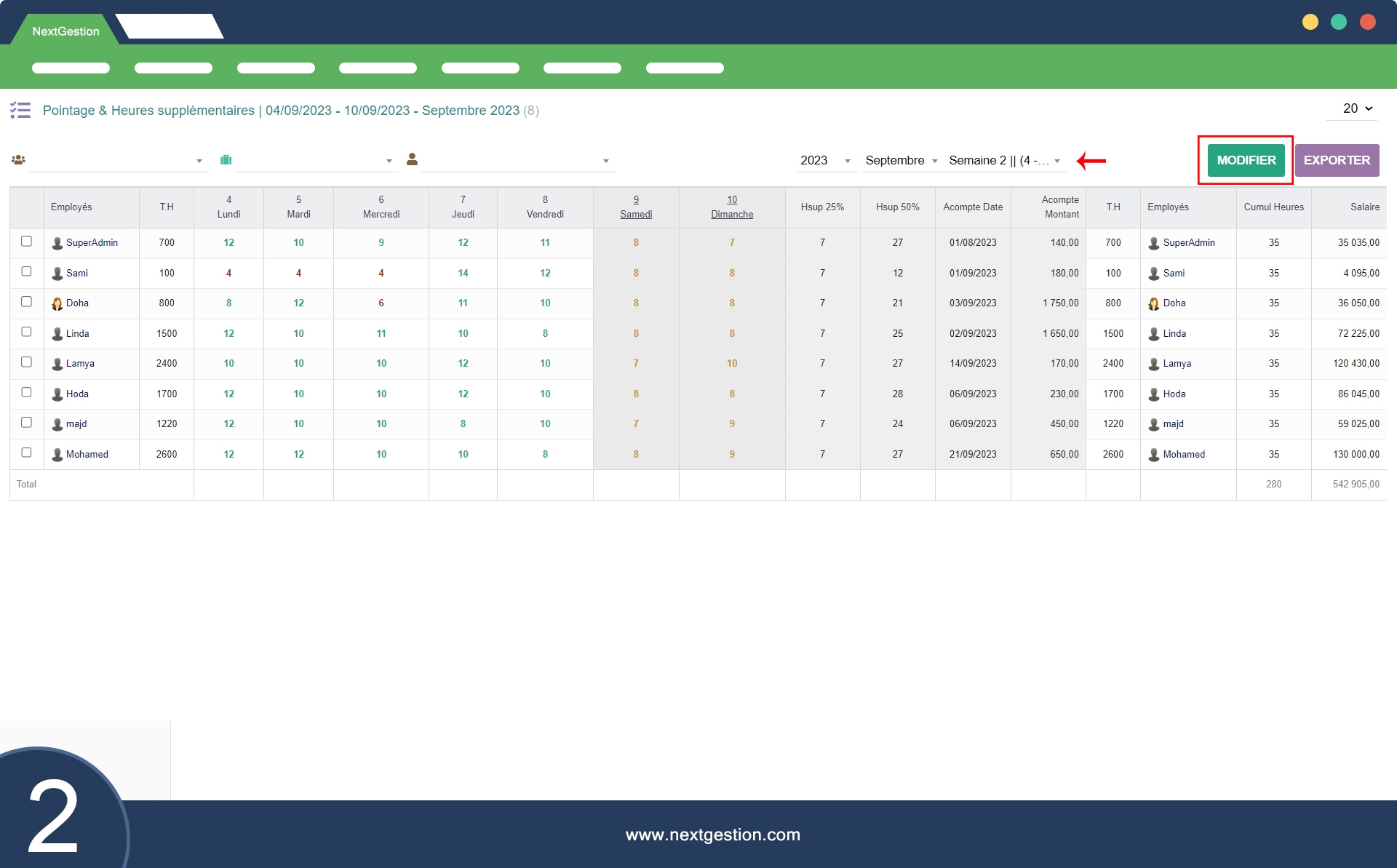
Task: Click SuperAdmin's avatar in the right Employés column
Action: 1154,243
